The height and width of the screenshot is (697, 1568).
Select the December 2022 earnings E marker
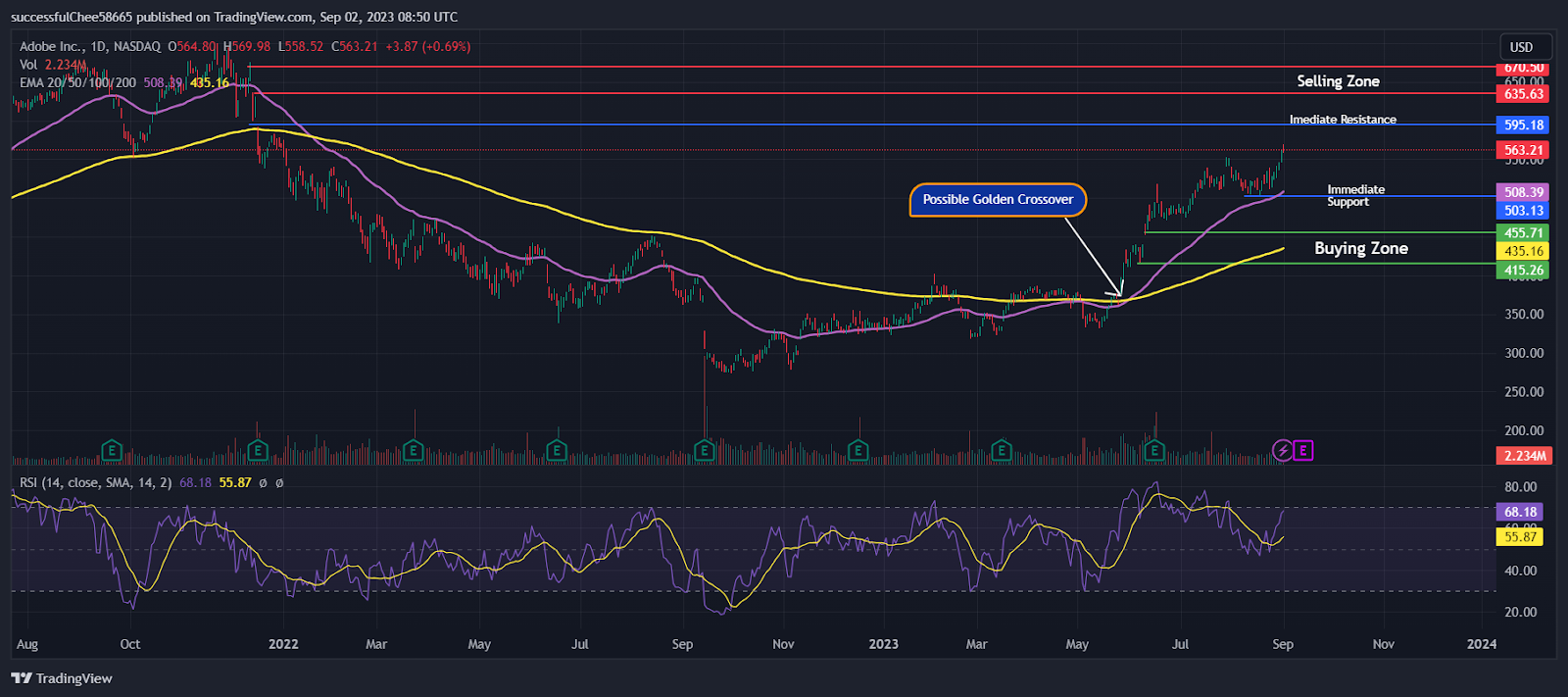tap(857, 451)
